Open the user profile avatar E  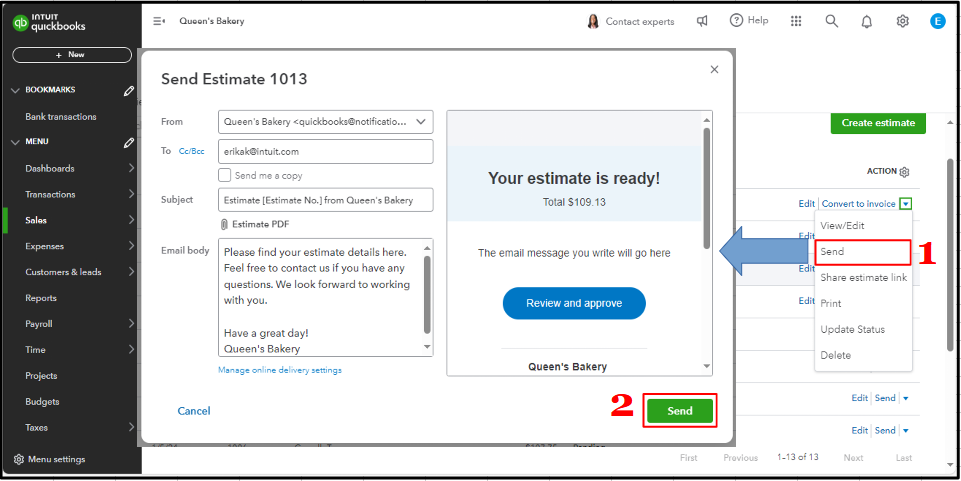[x=937, y=21]
